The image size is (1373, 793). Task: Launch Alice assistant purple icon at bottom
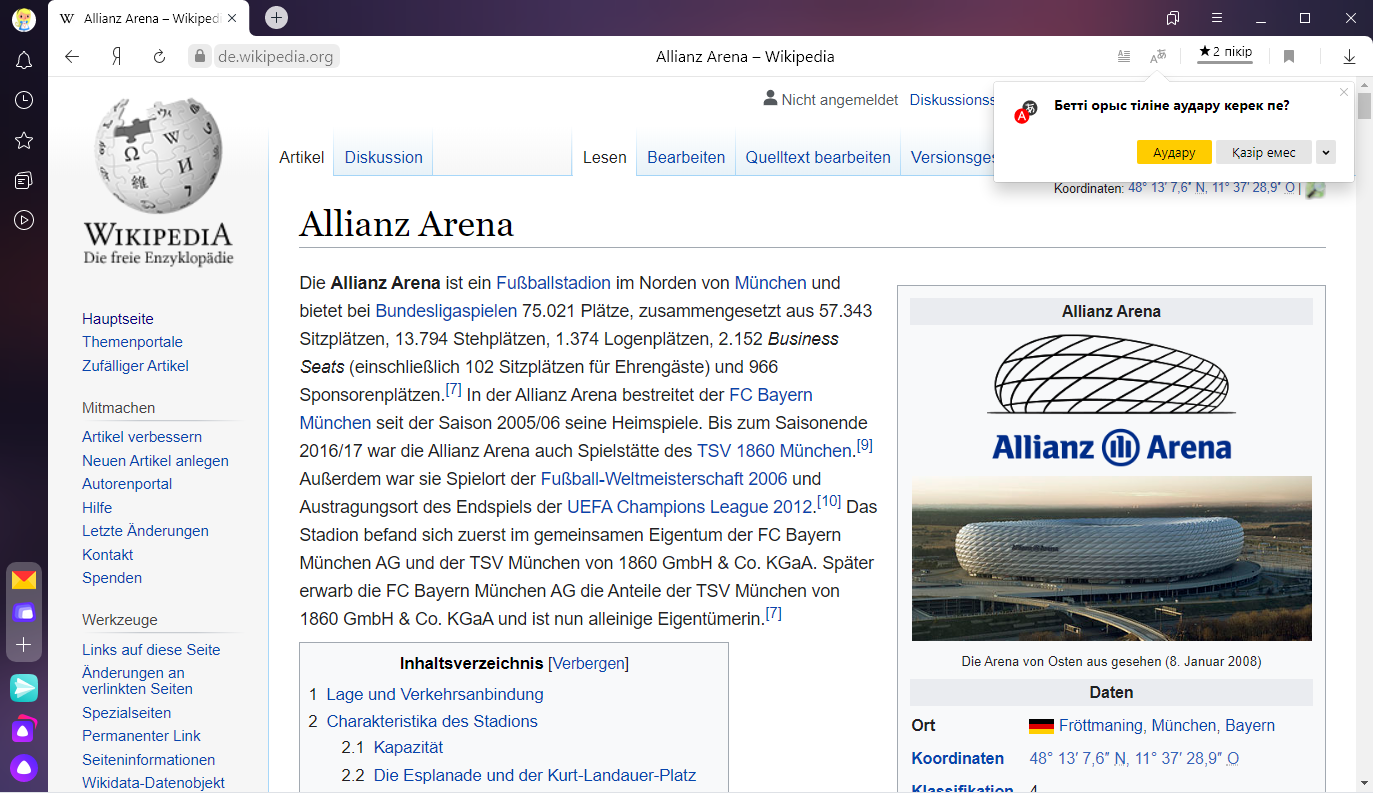[24, 768]
